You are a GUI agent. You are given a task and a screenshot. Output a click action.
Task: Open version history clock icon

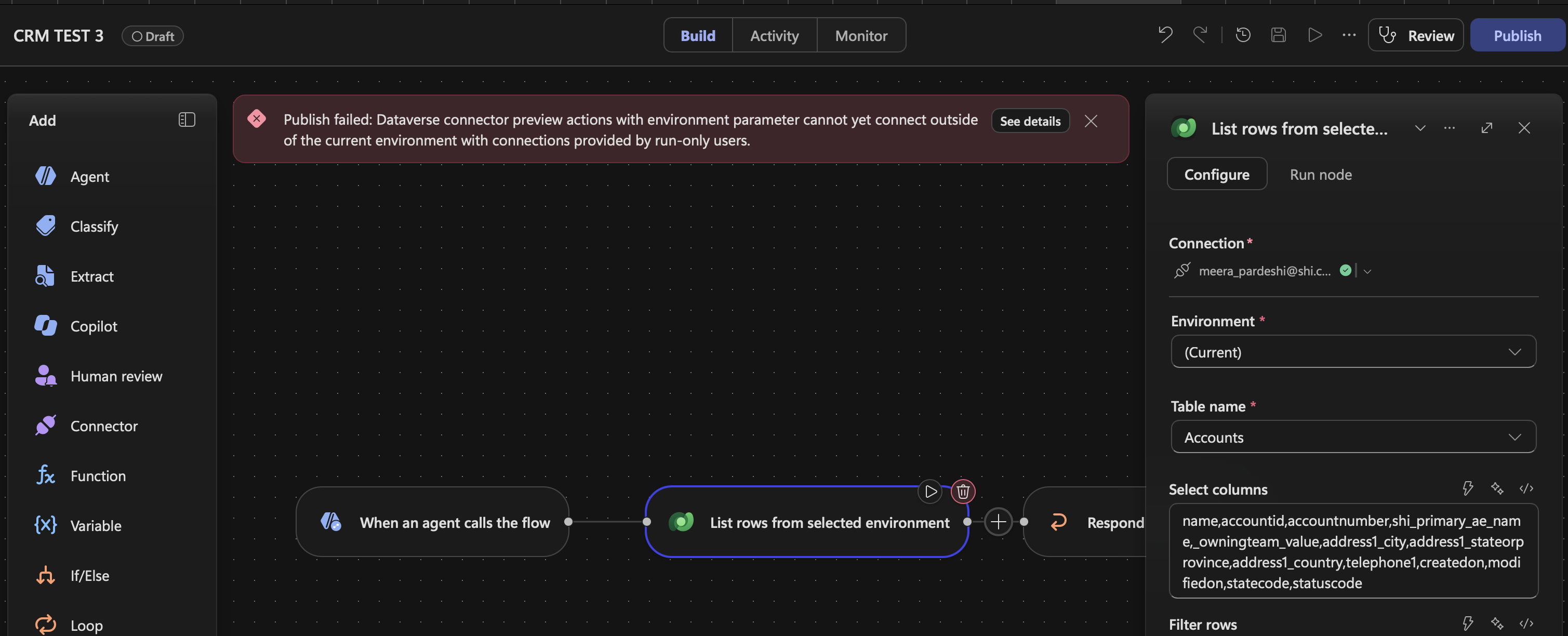pos(1243,35)
